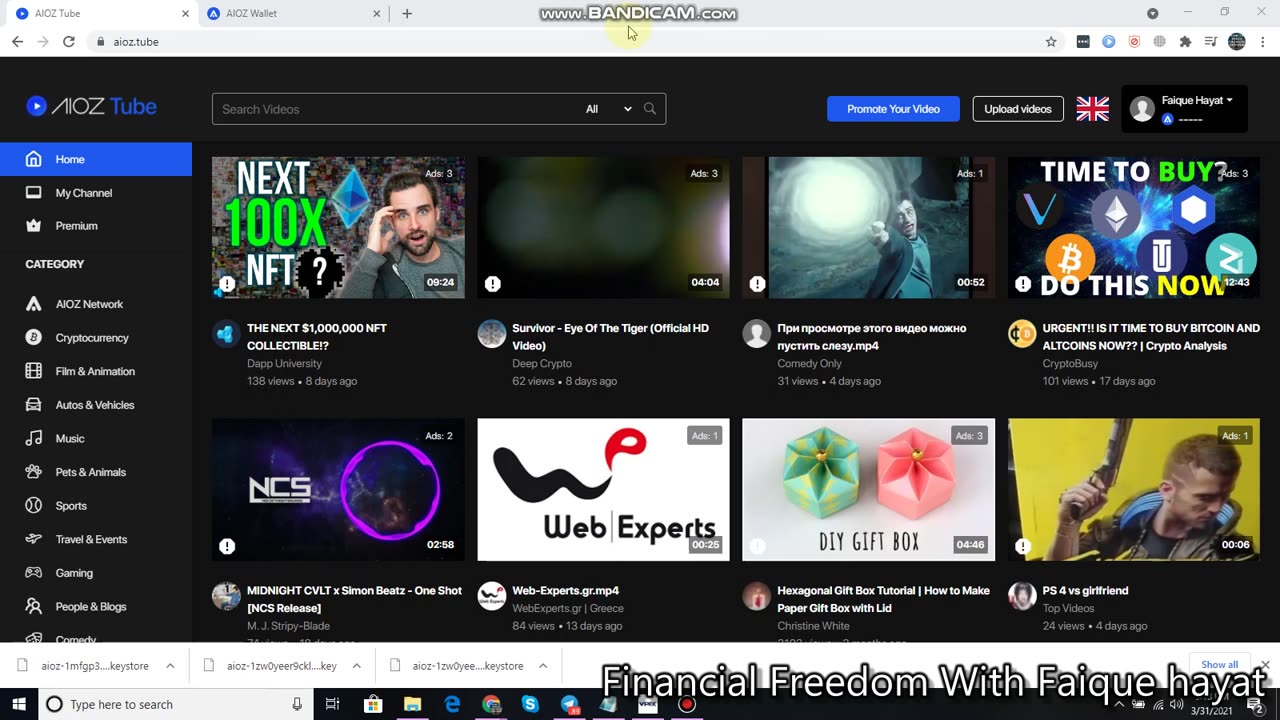Select the Film & Animation icon

34,371
